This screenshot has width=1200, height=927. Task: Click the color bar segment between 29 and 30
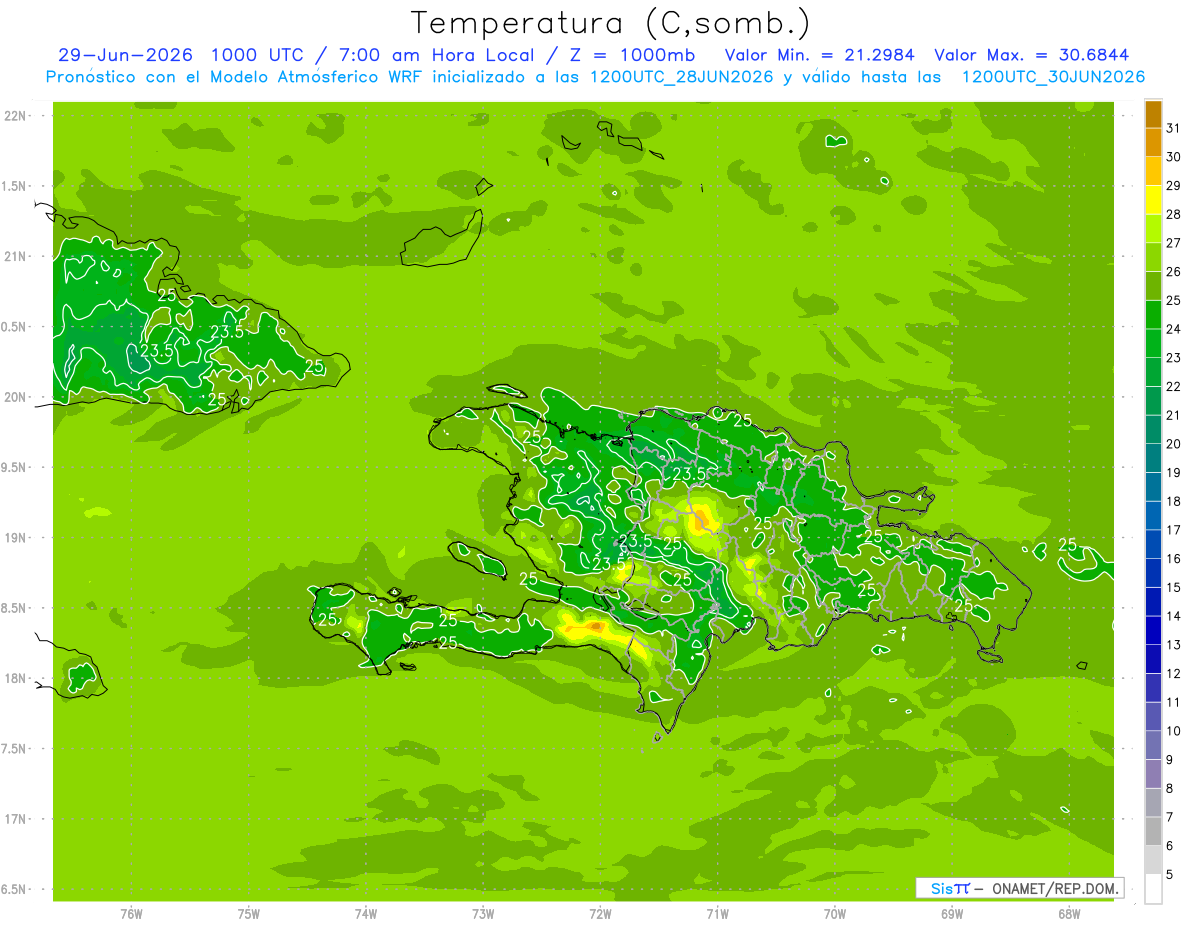click(x=1154, y=171)
